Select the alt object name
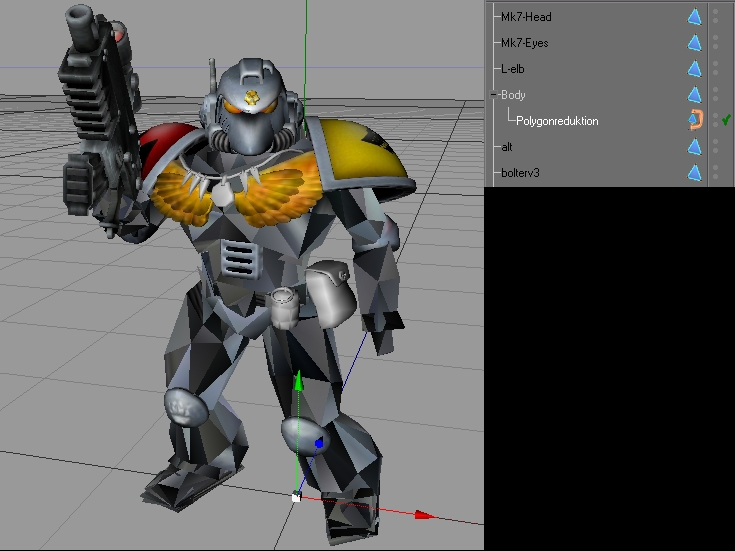The height and width of the screenshot is (551, 735). click(507, 147)
